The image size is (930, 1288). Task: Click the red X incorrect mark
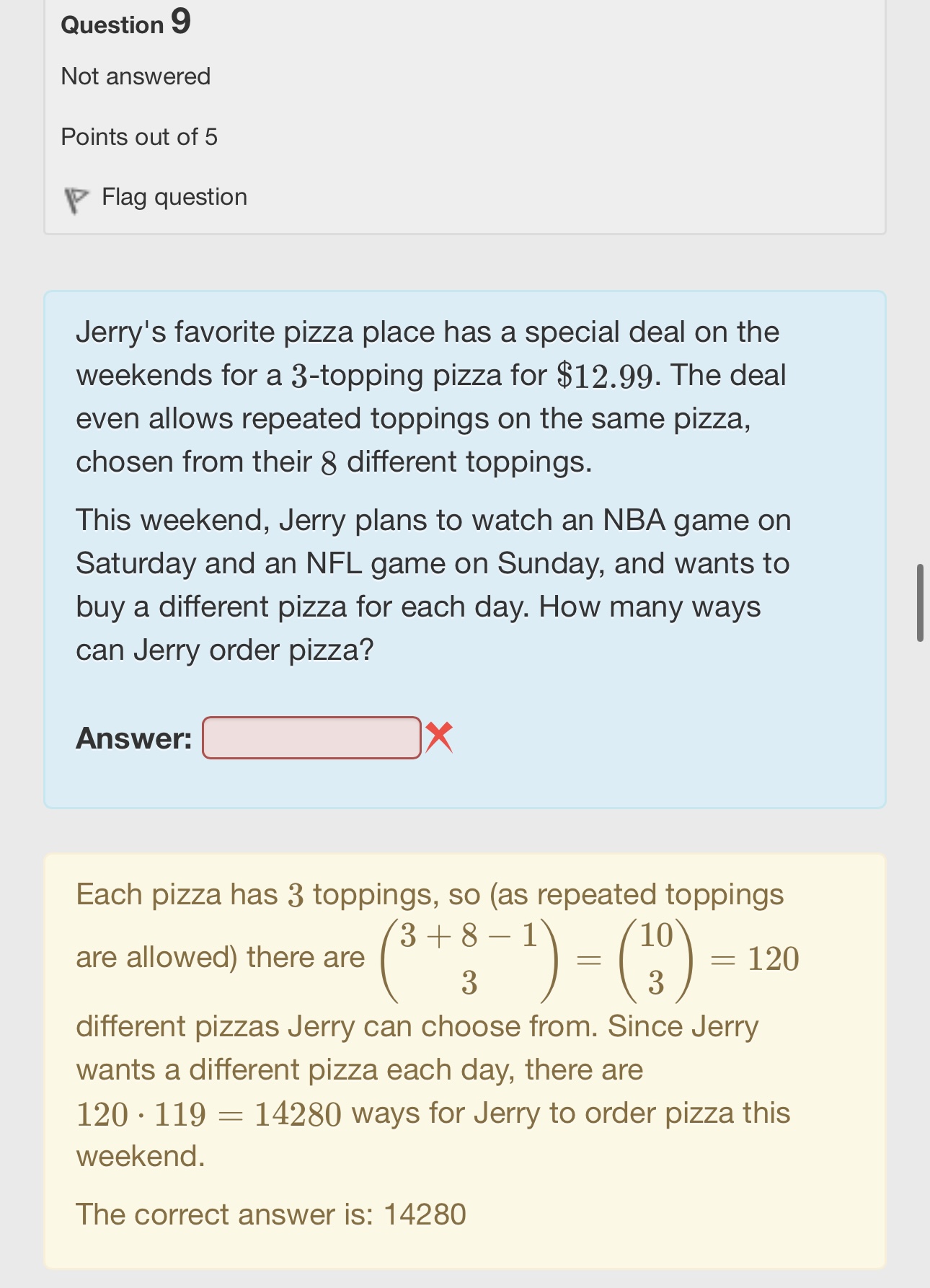point(439,738)
